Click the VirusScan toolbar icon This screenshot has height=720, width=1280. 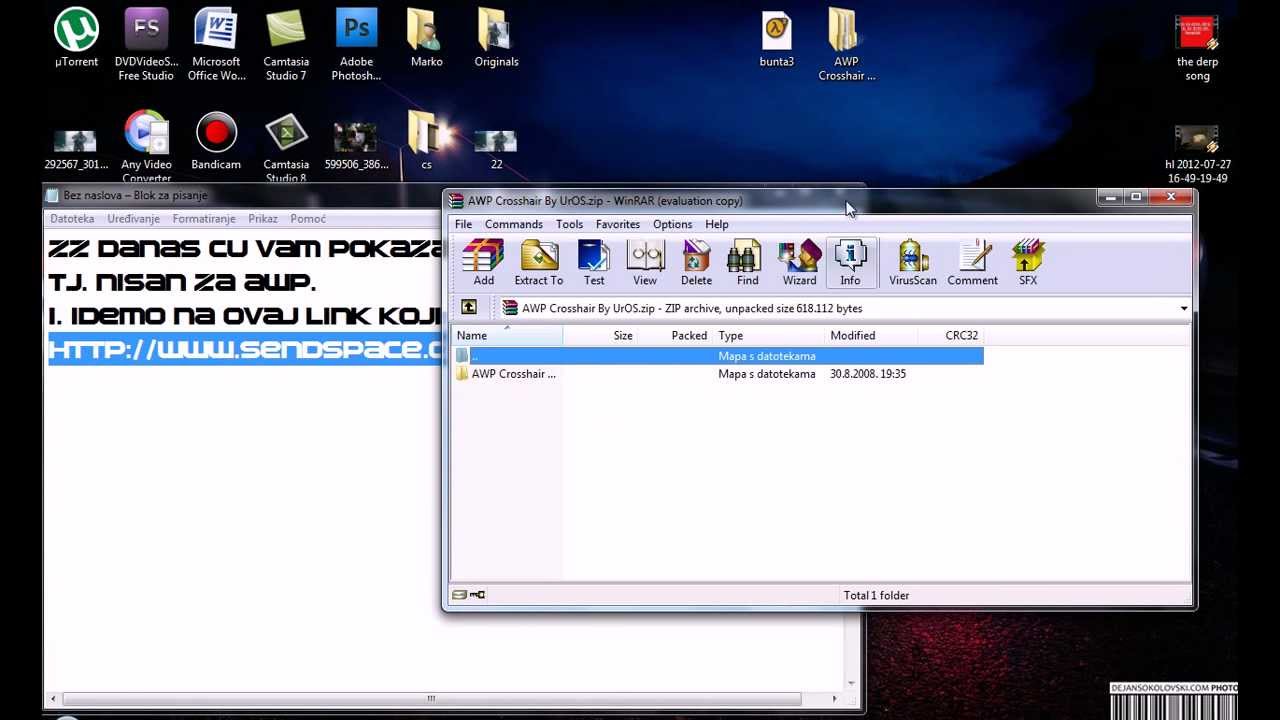[912, 263]
